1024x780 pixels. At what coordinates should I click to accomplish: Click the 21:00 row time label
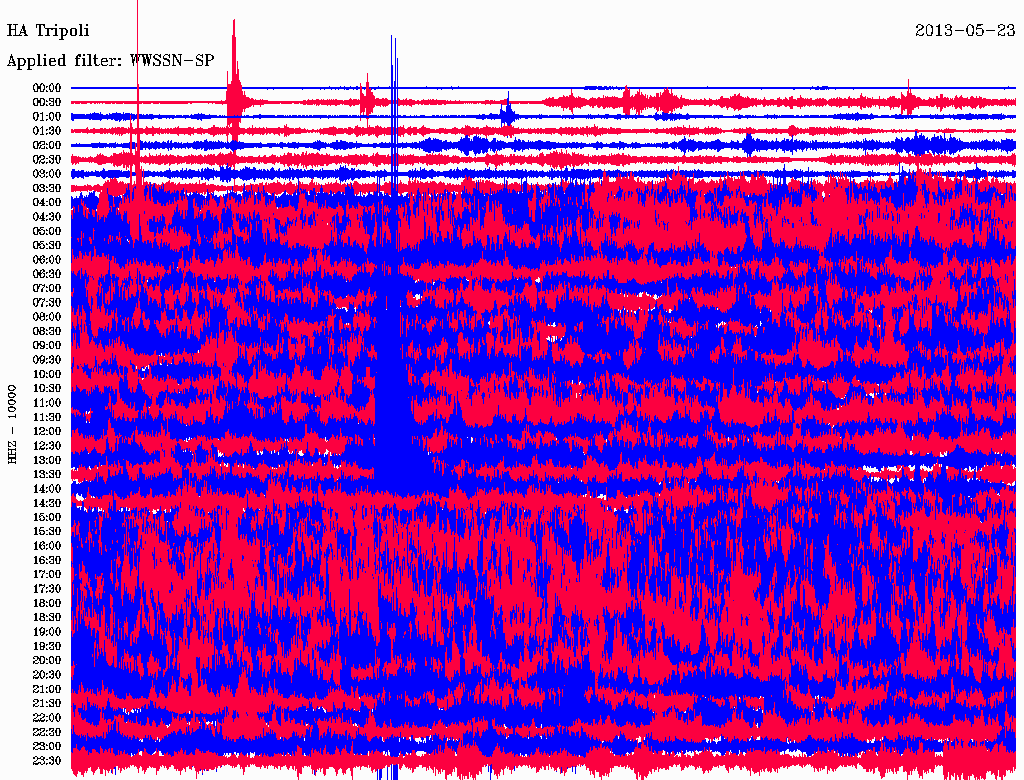click(47, 689)
